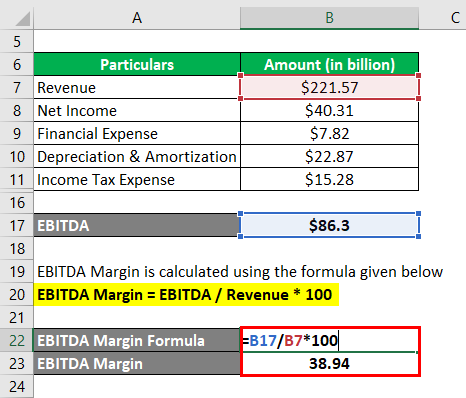Select the $40.31 value cell

[x=329, y=110]
